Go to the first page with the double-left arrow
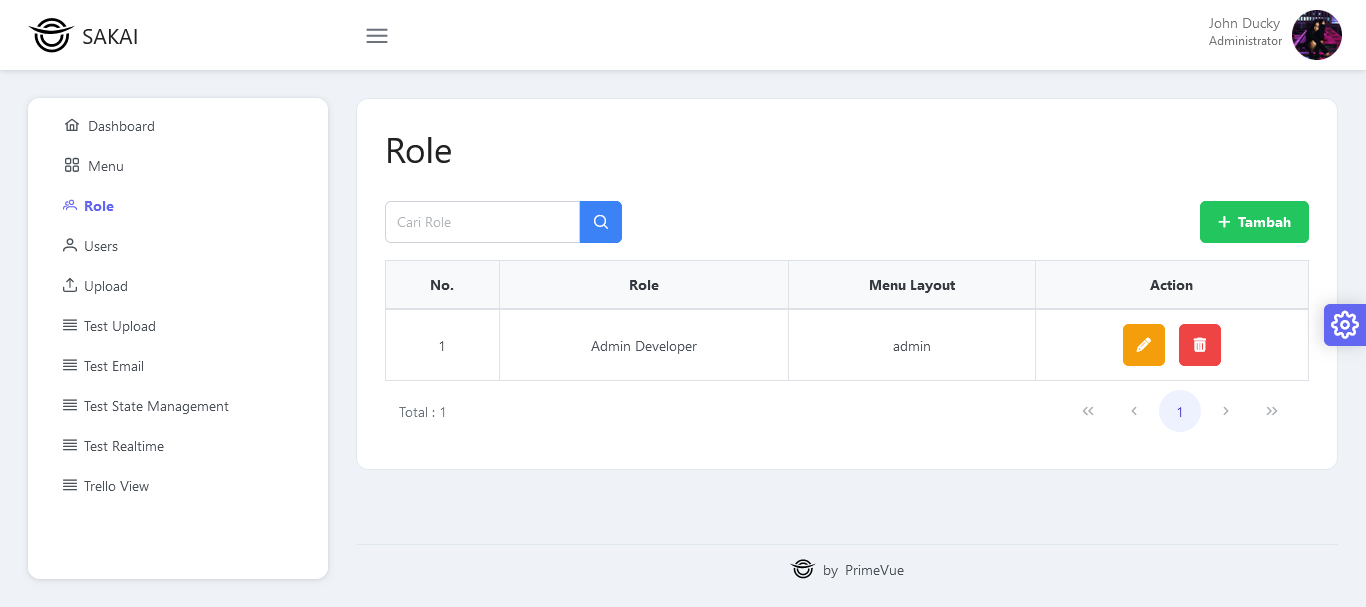The height and width of the screenshot is (607, 1366). [x=1088, y=411]
